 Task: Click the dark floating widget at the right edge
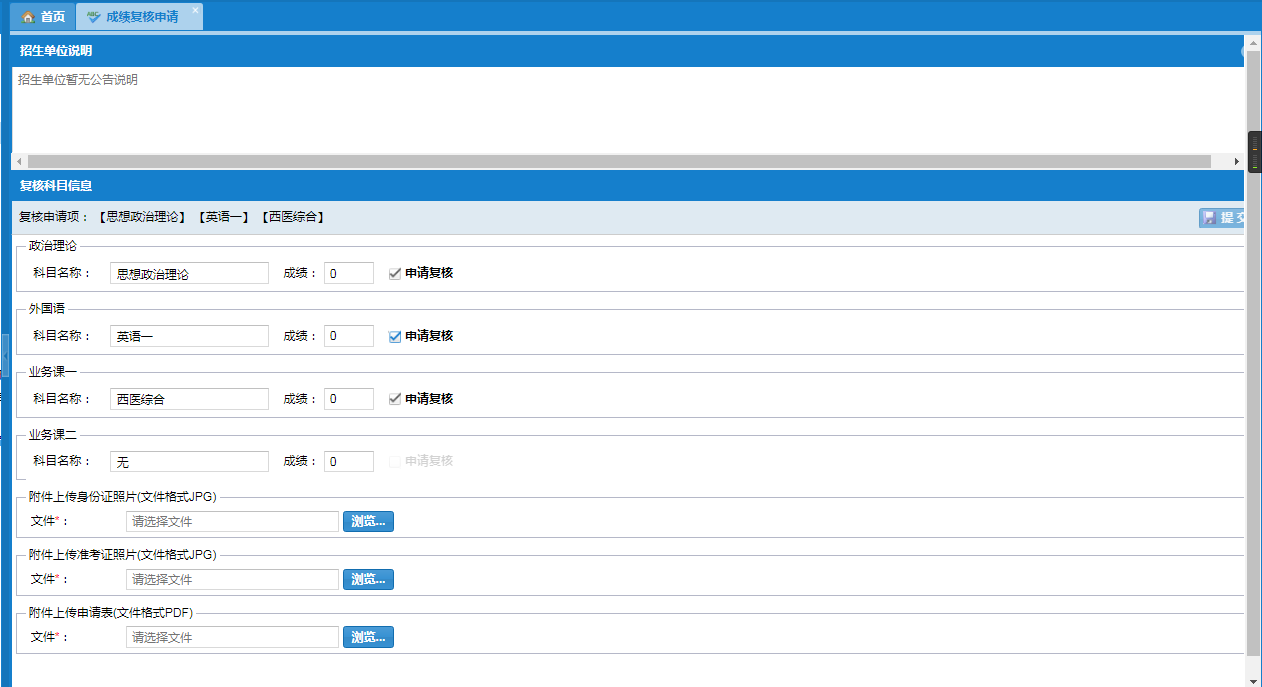(x=1254, y=156)
